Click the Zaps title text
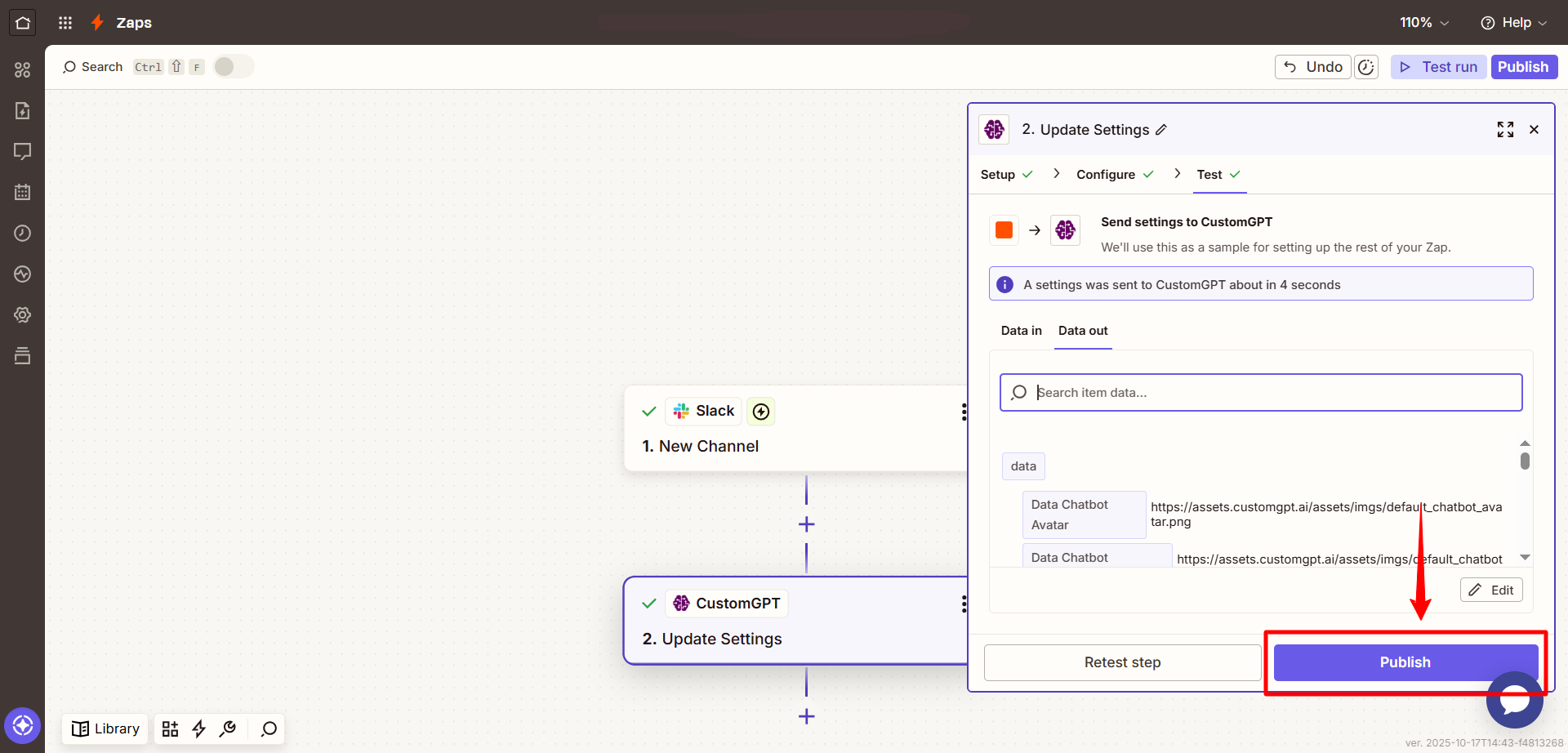The height and width of the screenshot is (753, 1568). [x=134, y=23]
